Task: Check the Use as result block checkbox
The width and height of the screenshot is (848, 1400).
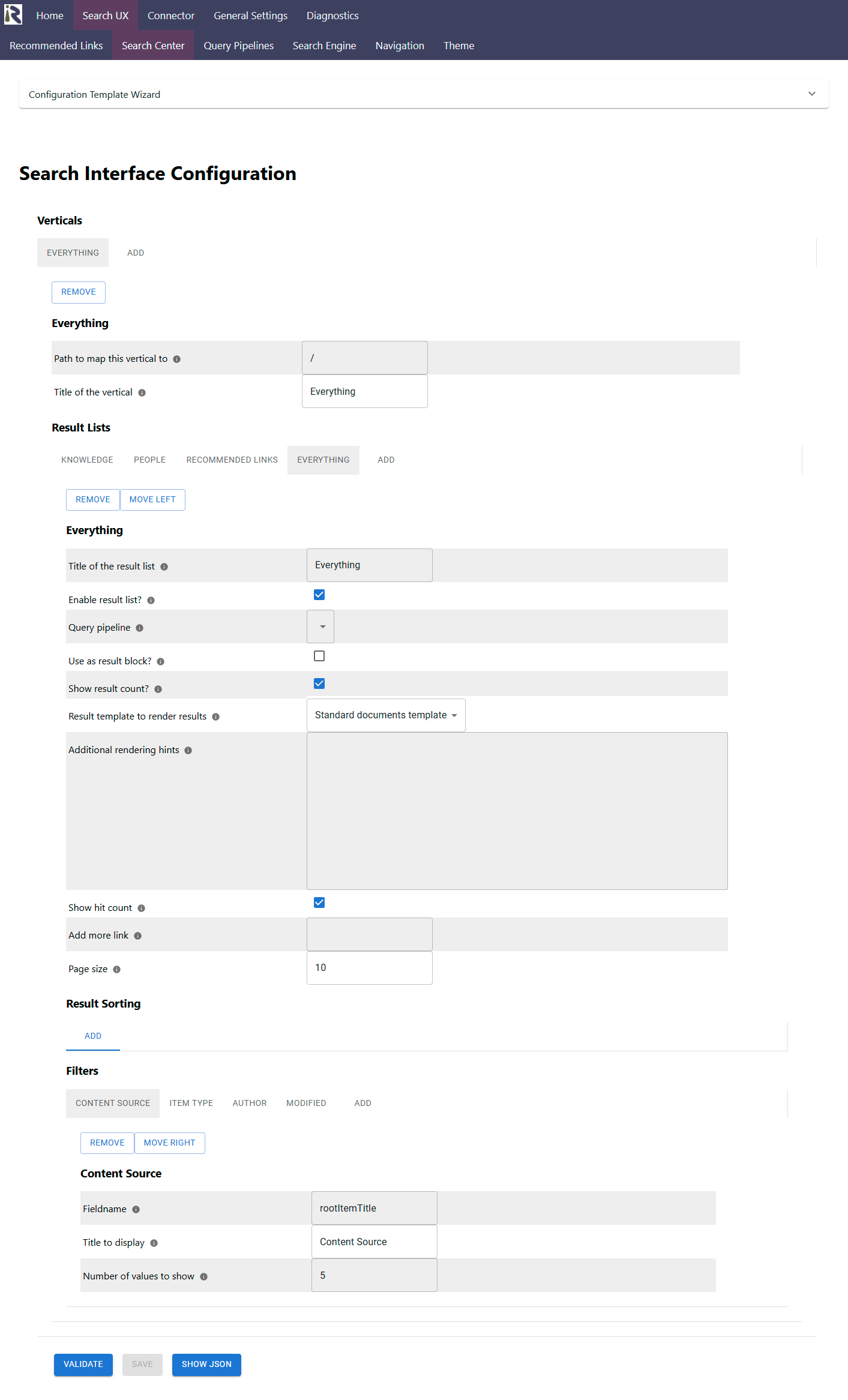Action: click(x=319, y=656)
